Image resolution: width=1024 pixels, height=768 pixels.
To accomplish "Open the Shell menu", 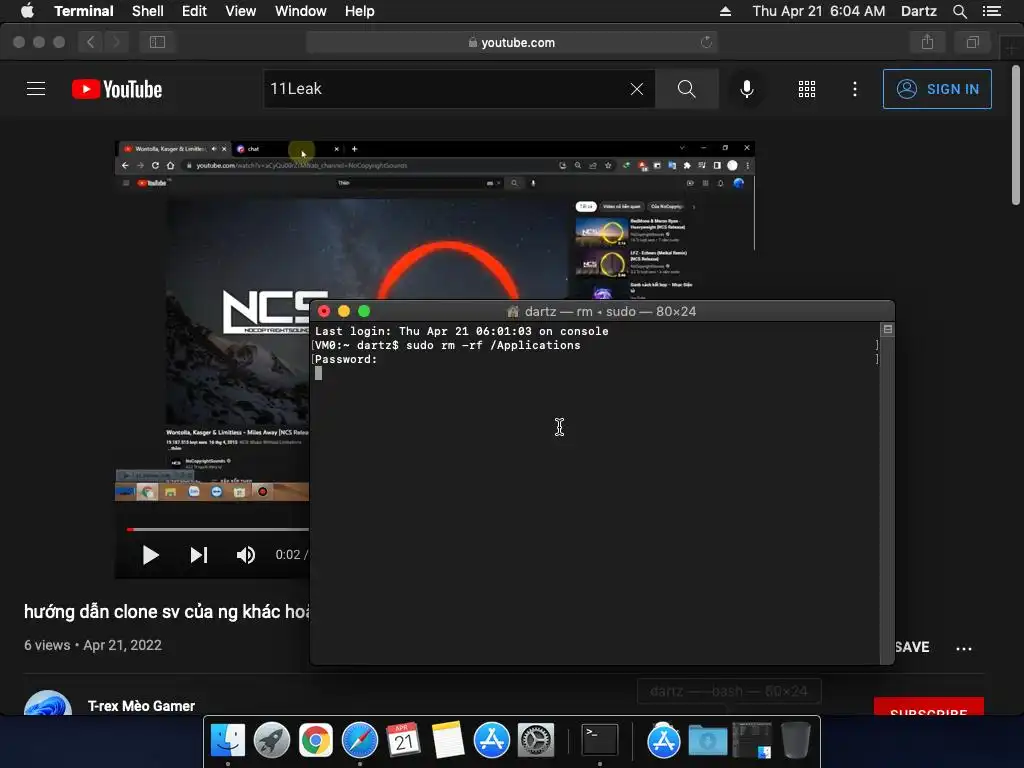I will (148, 11).
